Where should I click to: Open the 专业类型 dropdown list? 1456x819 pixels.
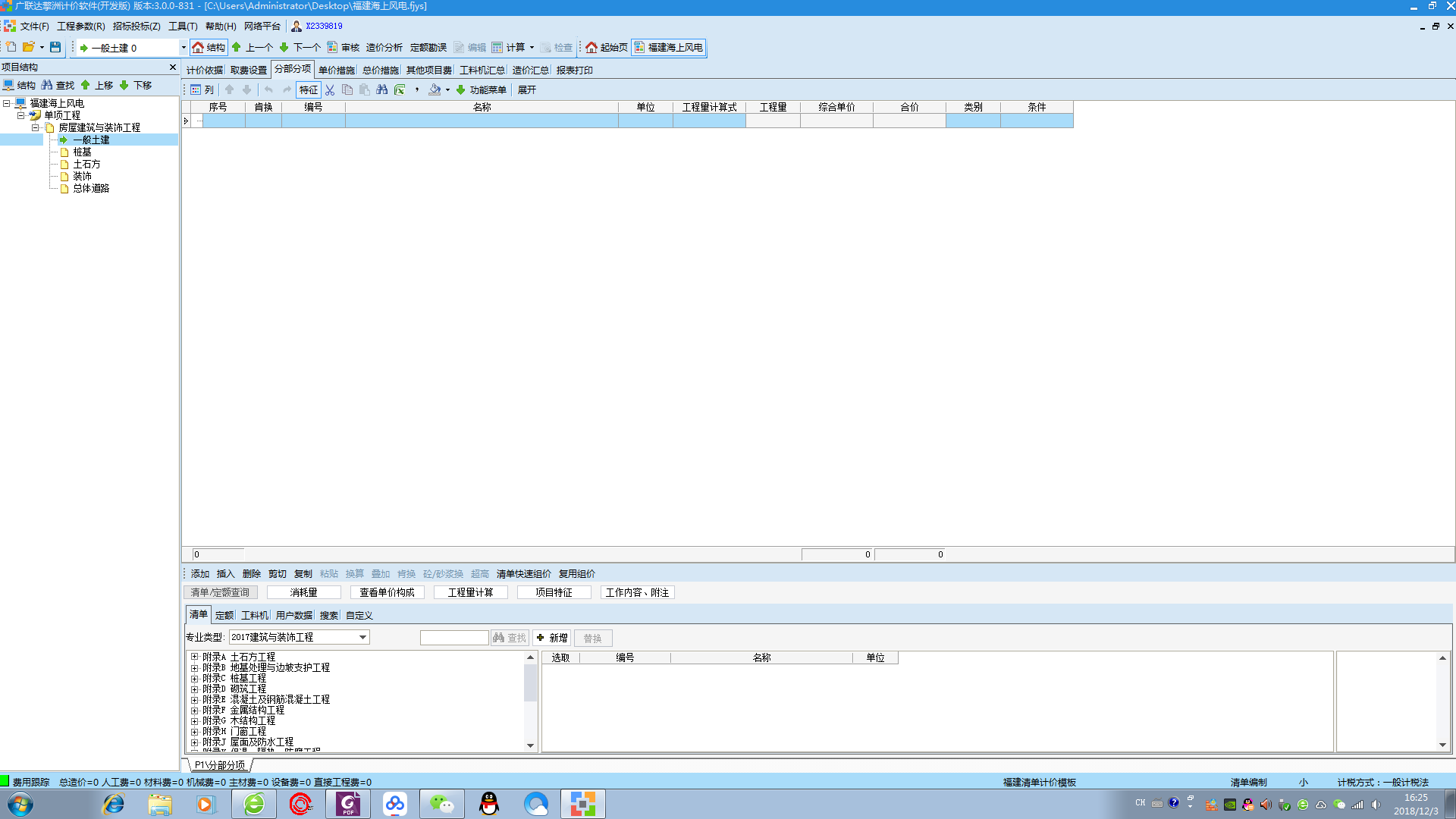362,637
